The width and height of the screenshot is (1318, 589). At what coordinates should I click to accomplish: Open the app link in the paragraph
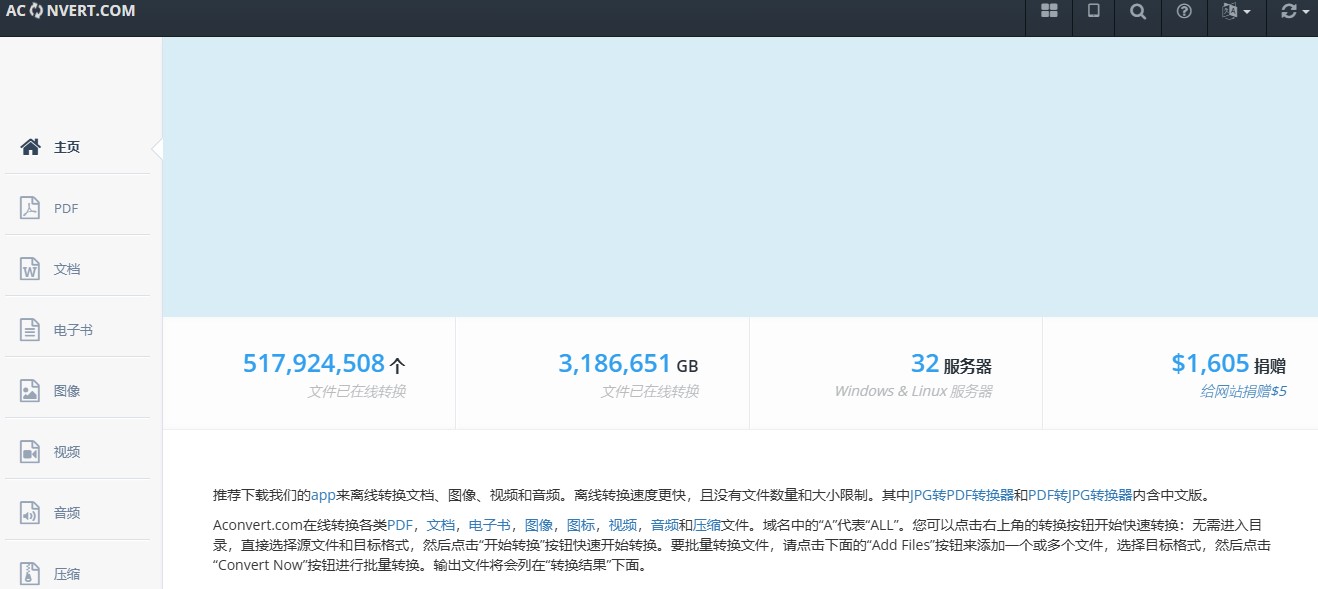(323, 495)
